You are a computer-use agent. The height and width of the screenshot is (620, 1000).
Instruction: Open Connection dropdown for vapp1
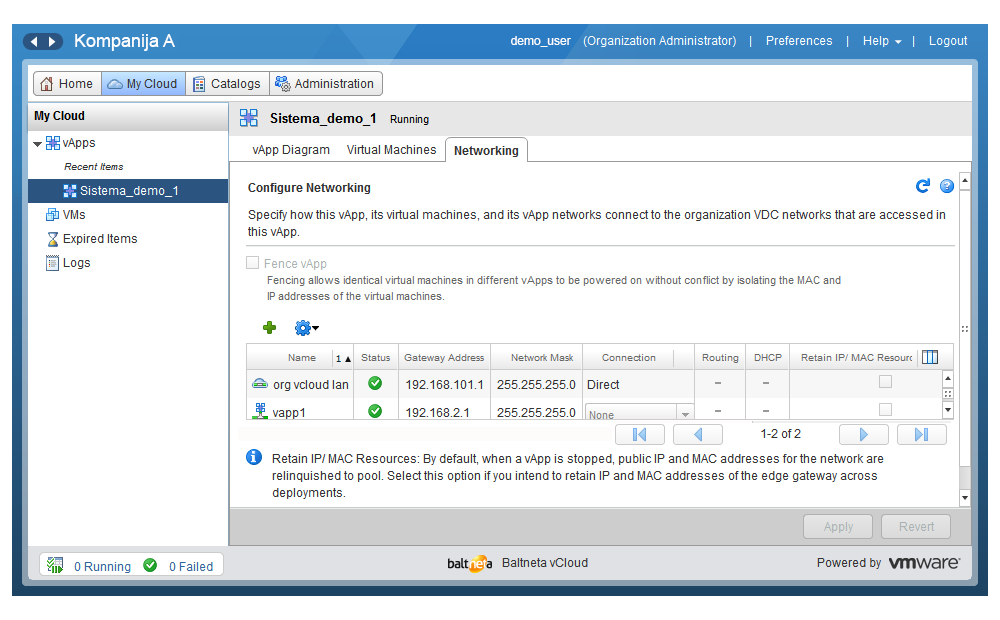click(685, 413)
